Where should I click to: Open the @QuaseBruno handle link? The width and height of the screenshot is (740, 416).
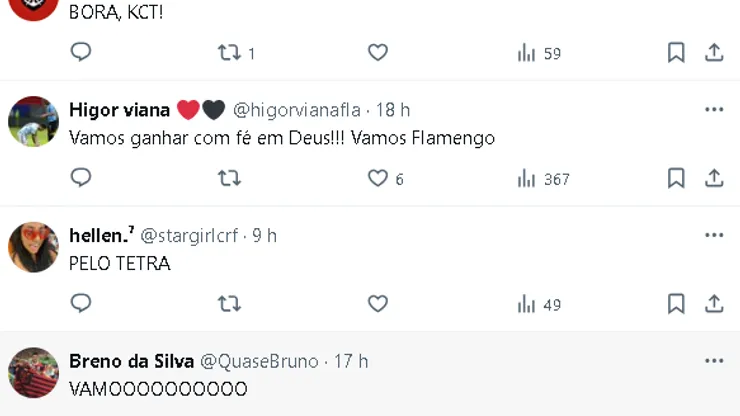pos(259,361)
